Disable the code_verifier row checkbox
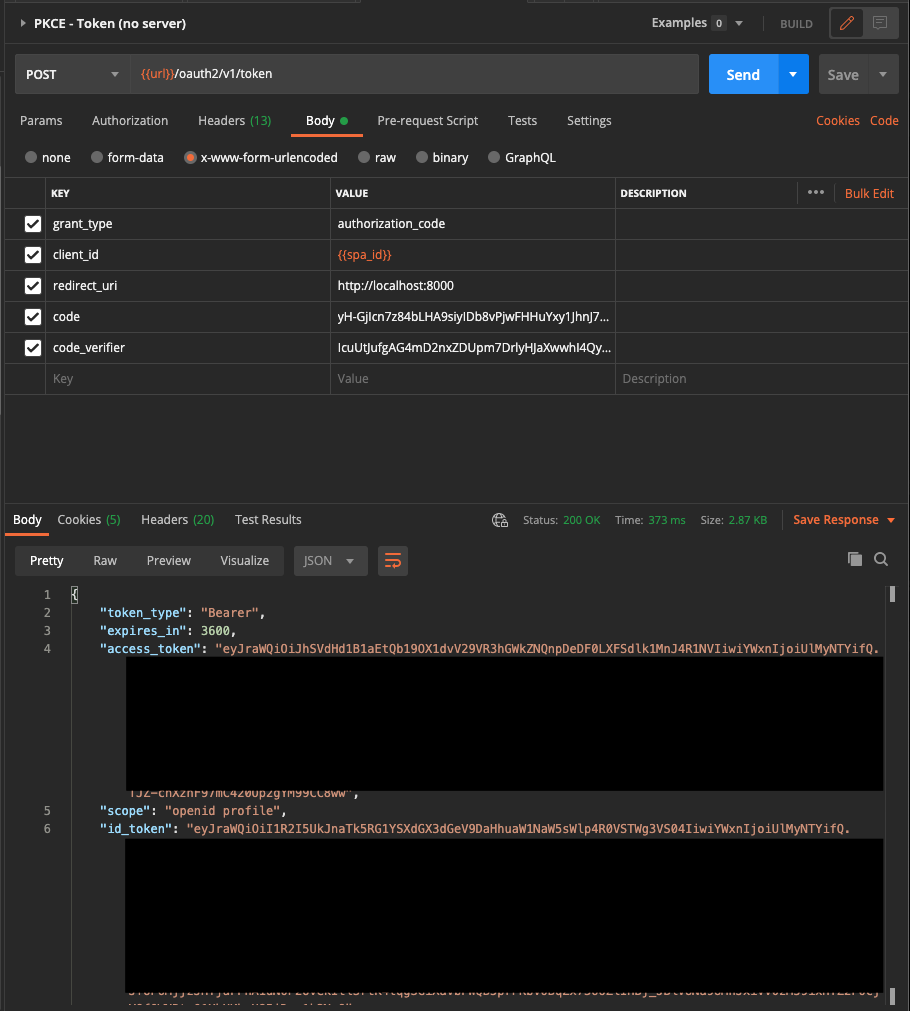Screen dimensions: 910x1011 tap(33, 348)
